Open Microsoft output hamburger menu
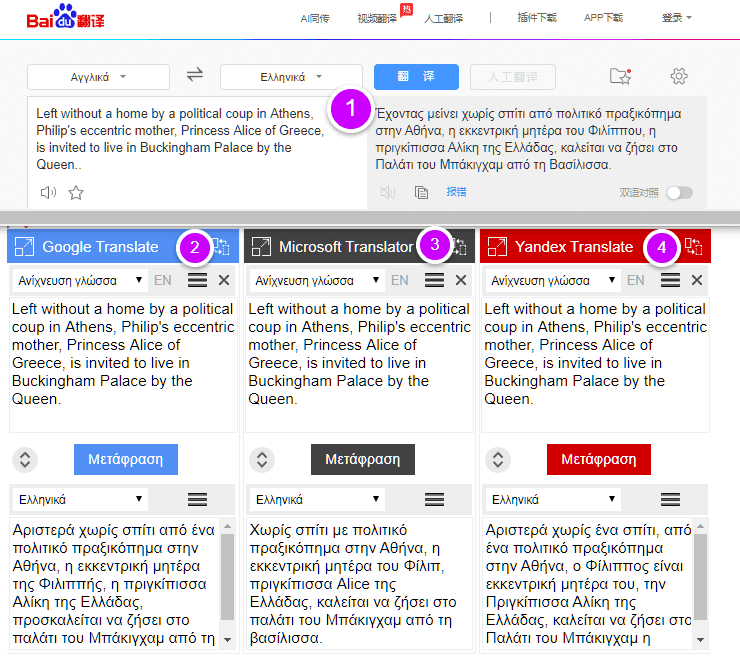The image size is (740, 658). [x=434, y=499]
